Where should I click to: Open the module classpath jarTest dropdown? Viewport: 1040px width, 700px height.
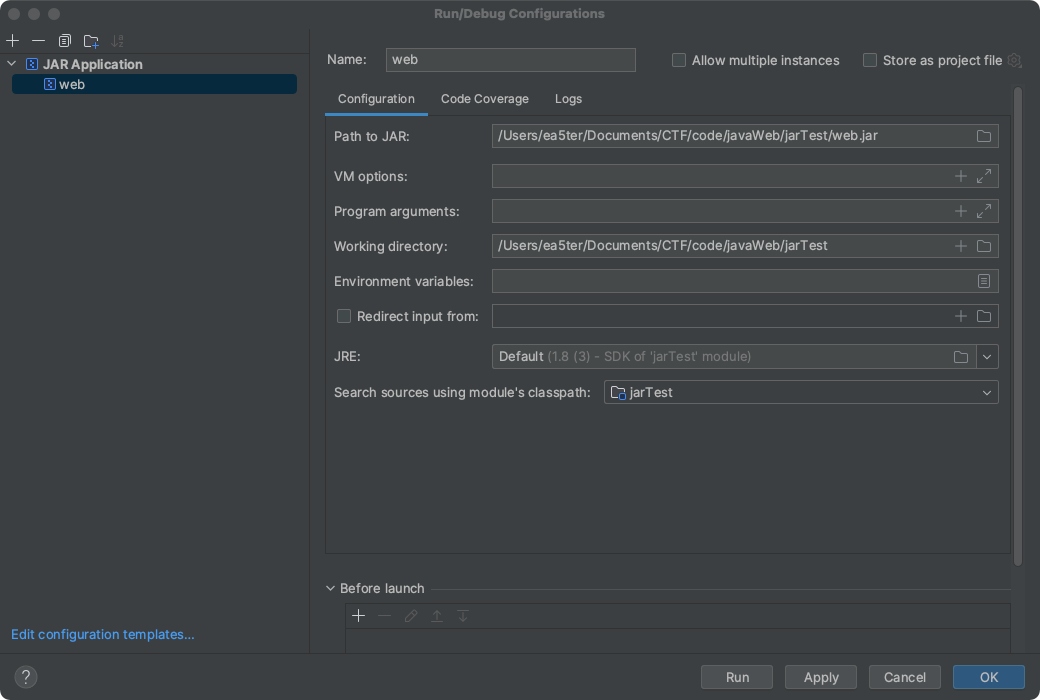point(800,393)
